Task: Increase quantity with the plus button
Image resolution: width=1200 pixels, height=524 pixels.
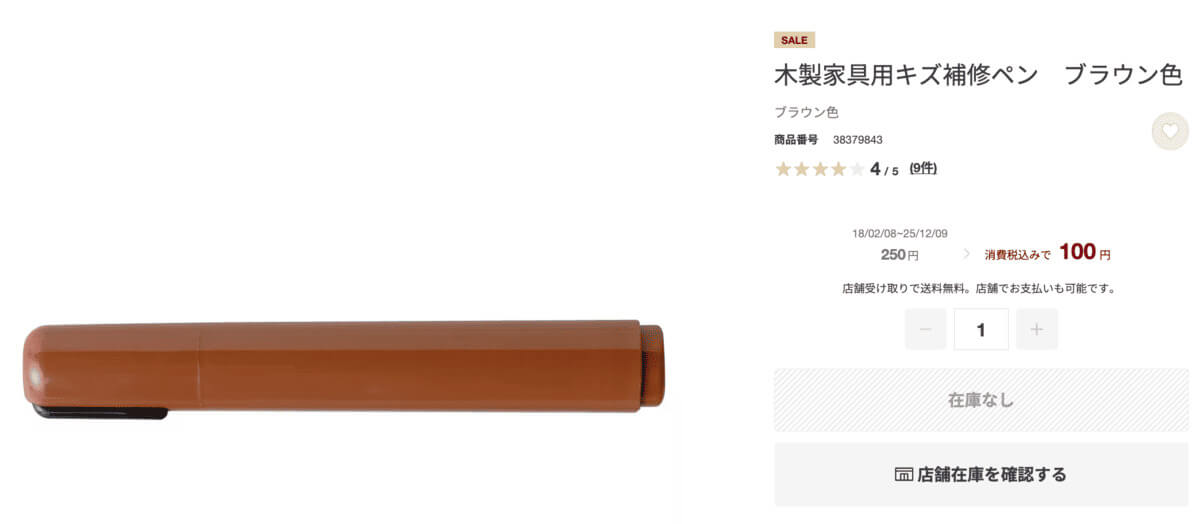Action: click(1036, 329)
